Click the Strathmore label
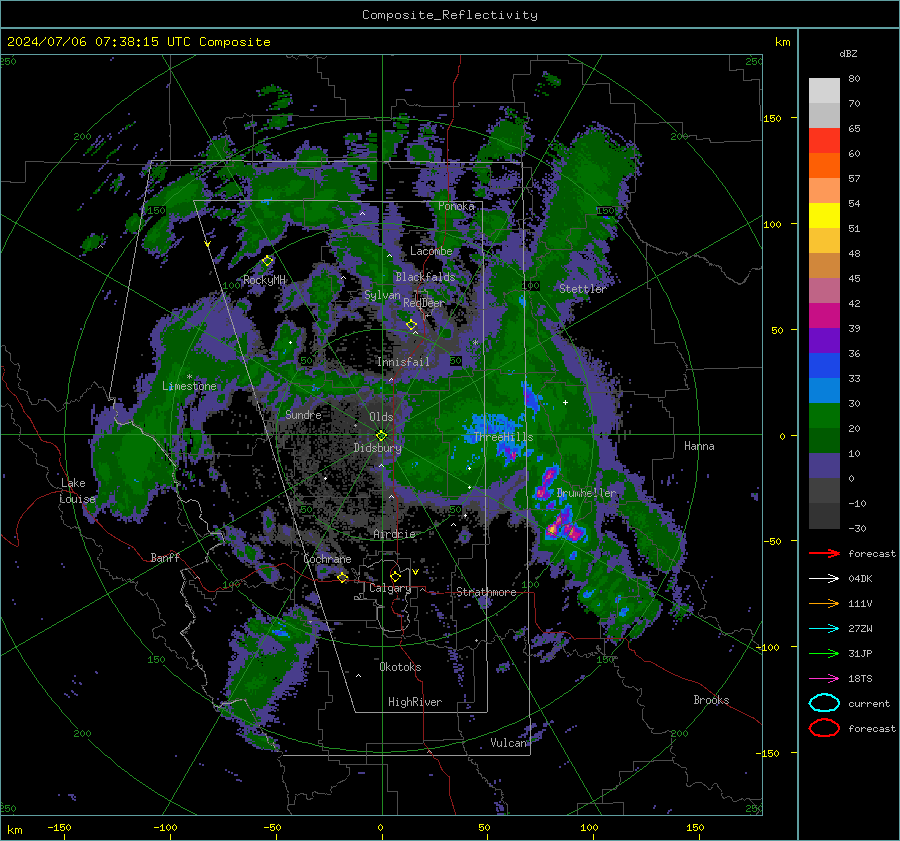The width and height of the screenshot is (900, 841). 486,592
